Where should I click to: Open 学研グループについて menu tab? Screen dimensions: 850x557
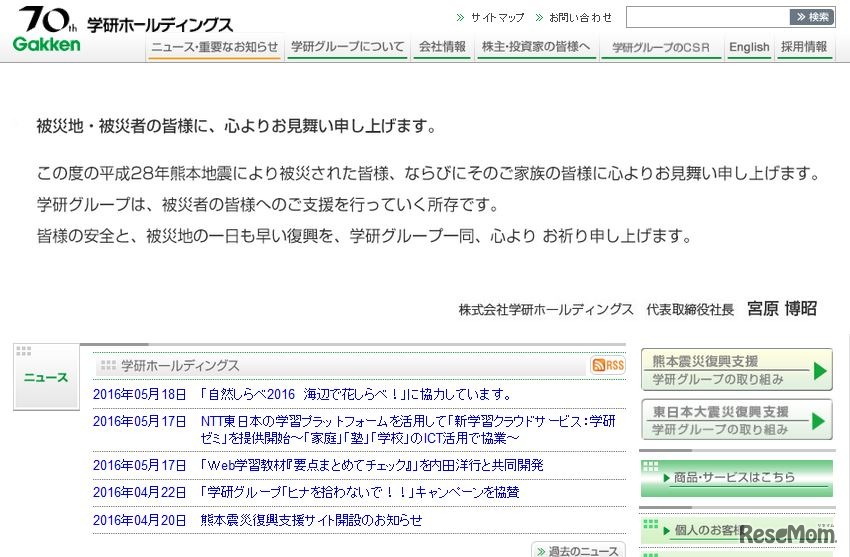[x=347, y=47]
